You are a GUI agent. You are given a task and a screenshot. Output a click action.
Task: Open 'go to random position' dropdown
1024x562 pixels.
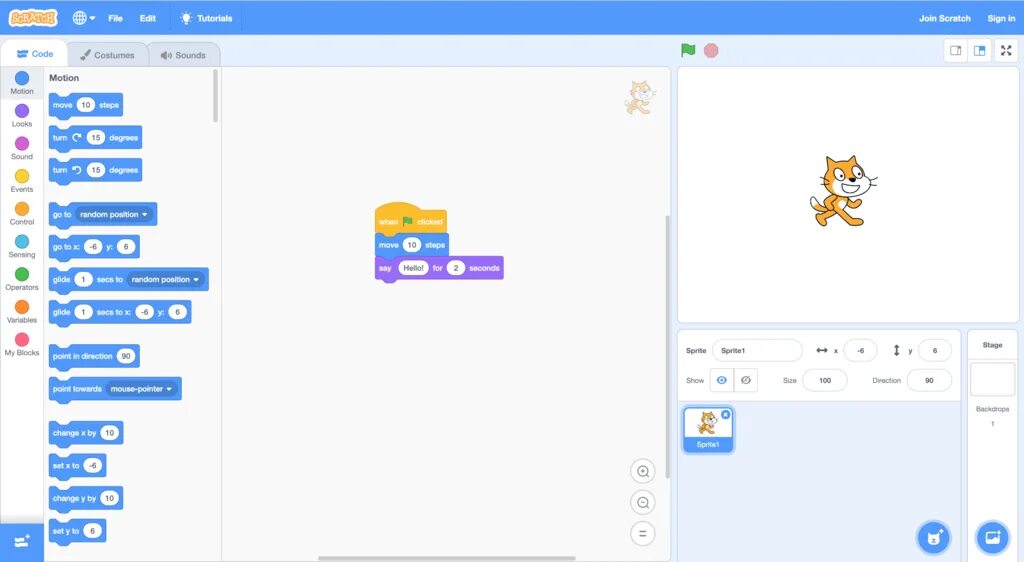tap(114, 214)
